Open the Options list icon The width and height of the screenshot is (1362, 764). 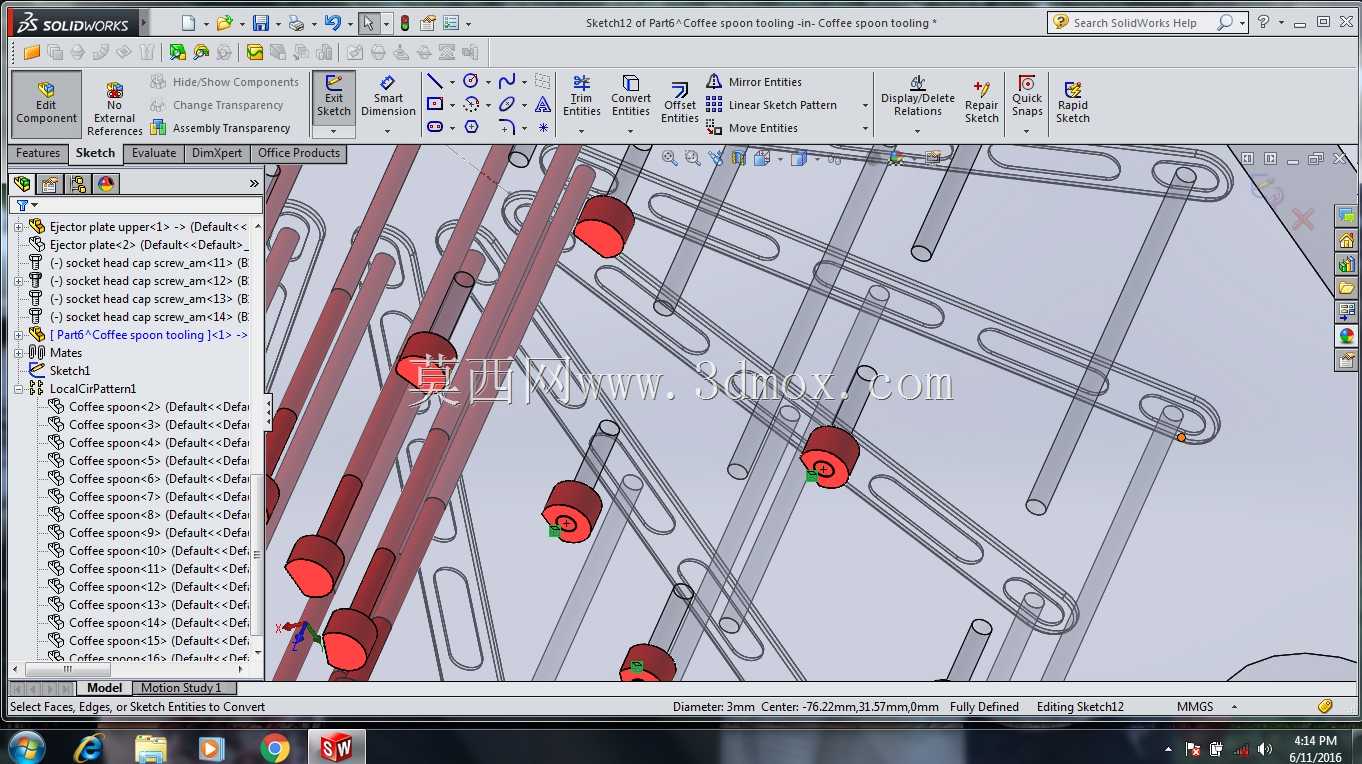point(450,23)
